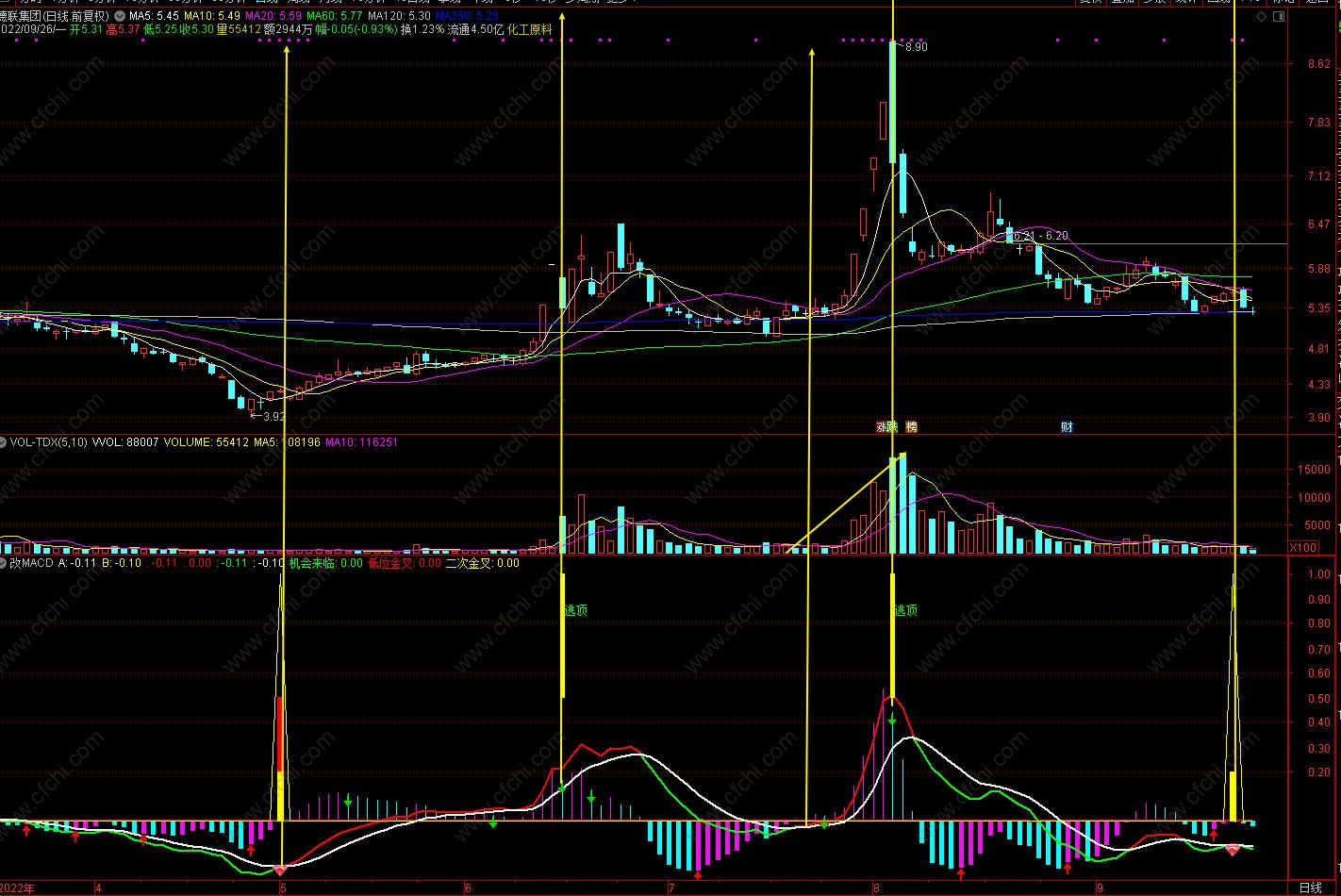1341x896 pixels.
Task: Click the 日线 period label at bottom-right
Action: point(1310,888)
